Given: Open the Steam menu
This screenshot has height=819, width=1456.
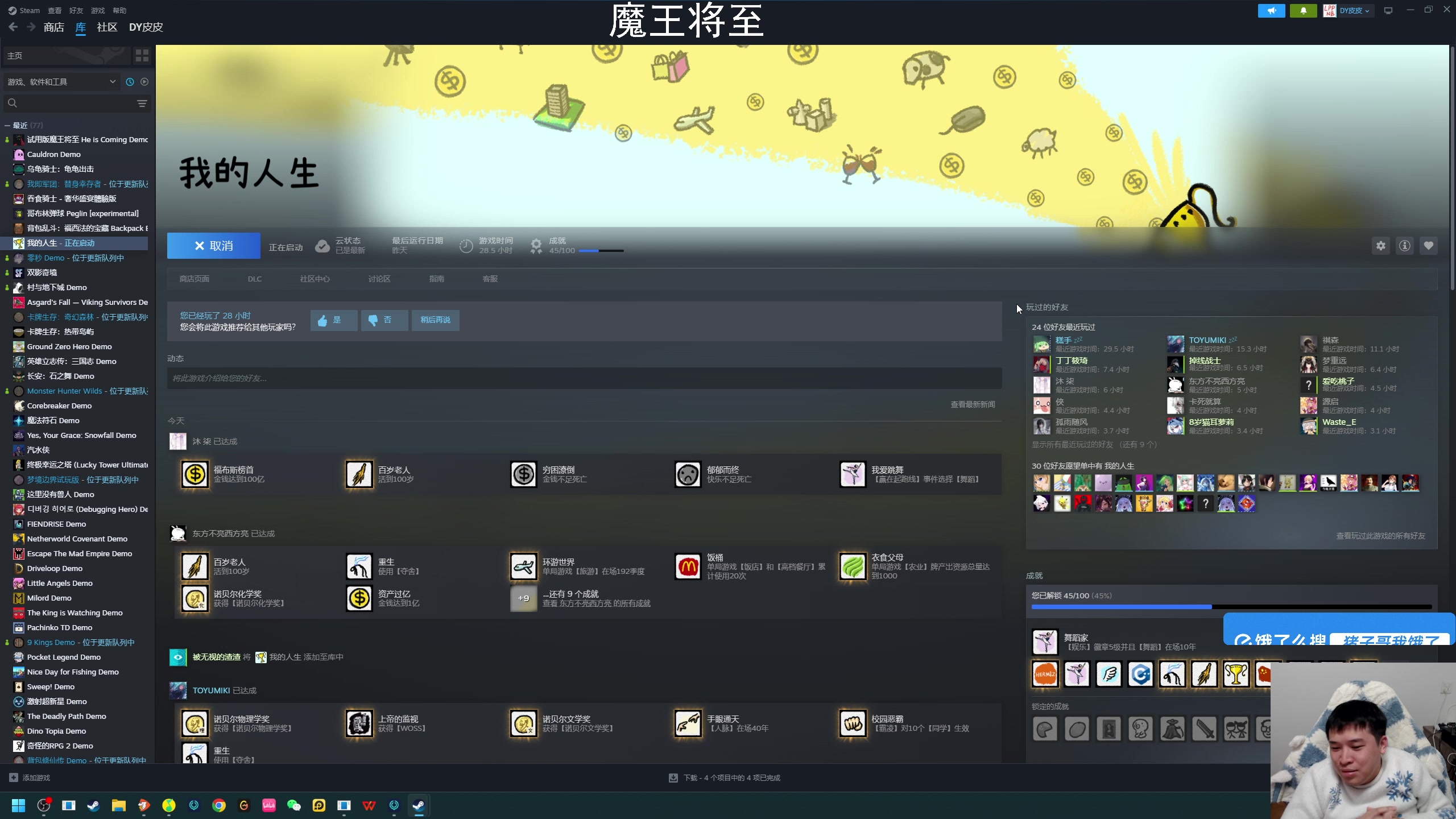Looking at the screenshot, I should click(24, 10).
